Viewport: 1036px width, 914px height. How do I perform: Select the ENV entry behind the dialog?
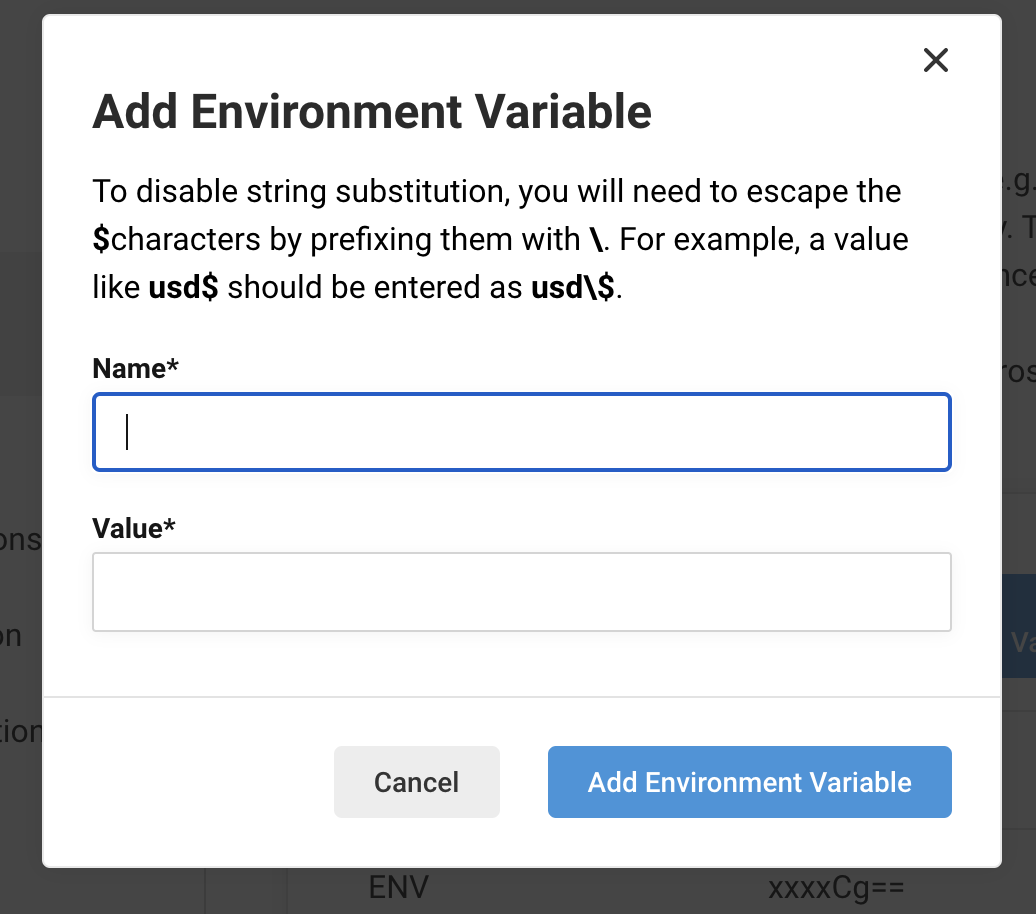pos(398,888)
